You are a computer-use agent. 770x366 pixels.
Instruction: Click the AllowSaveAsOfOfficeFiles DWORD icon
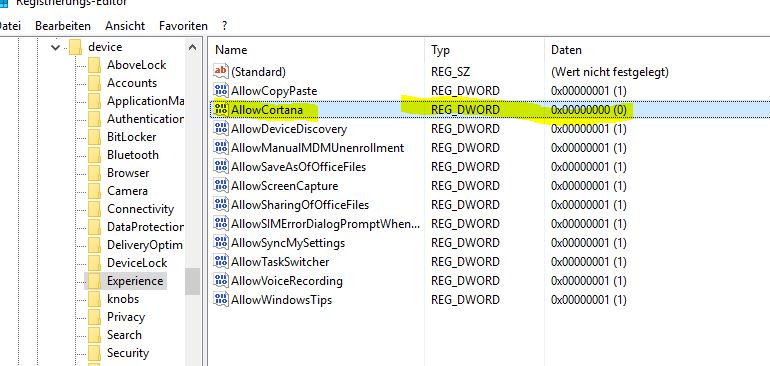(x=221, y=167)
